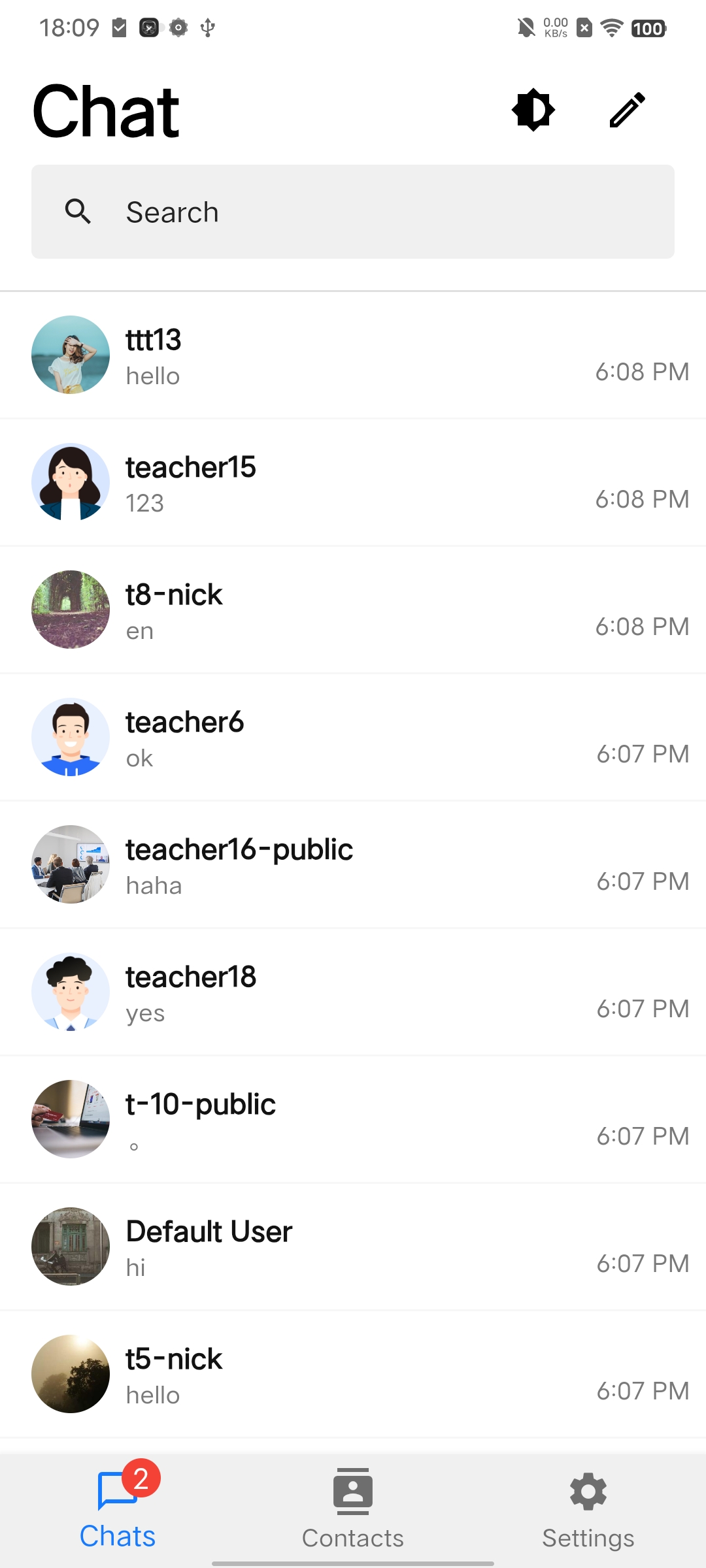Screen dimensions: 706x1568
Task: Tap the USB status bar icon
Action: pyautogui.click(x=208, y=27)
